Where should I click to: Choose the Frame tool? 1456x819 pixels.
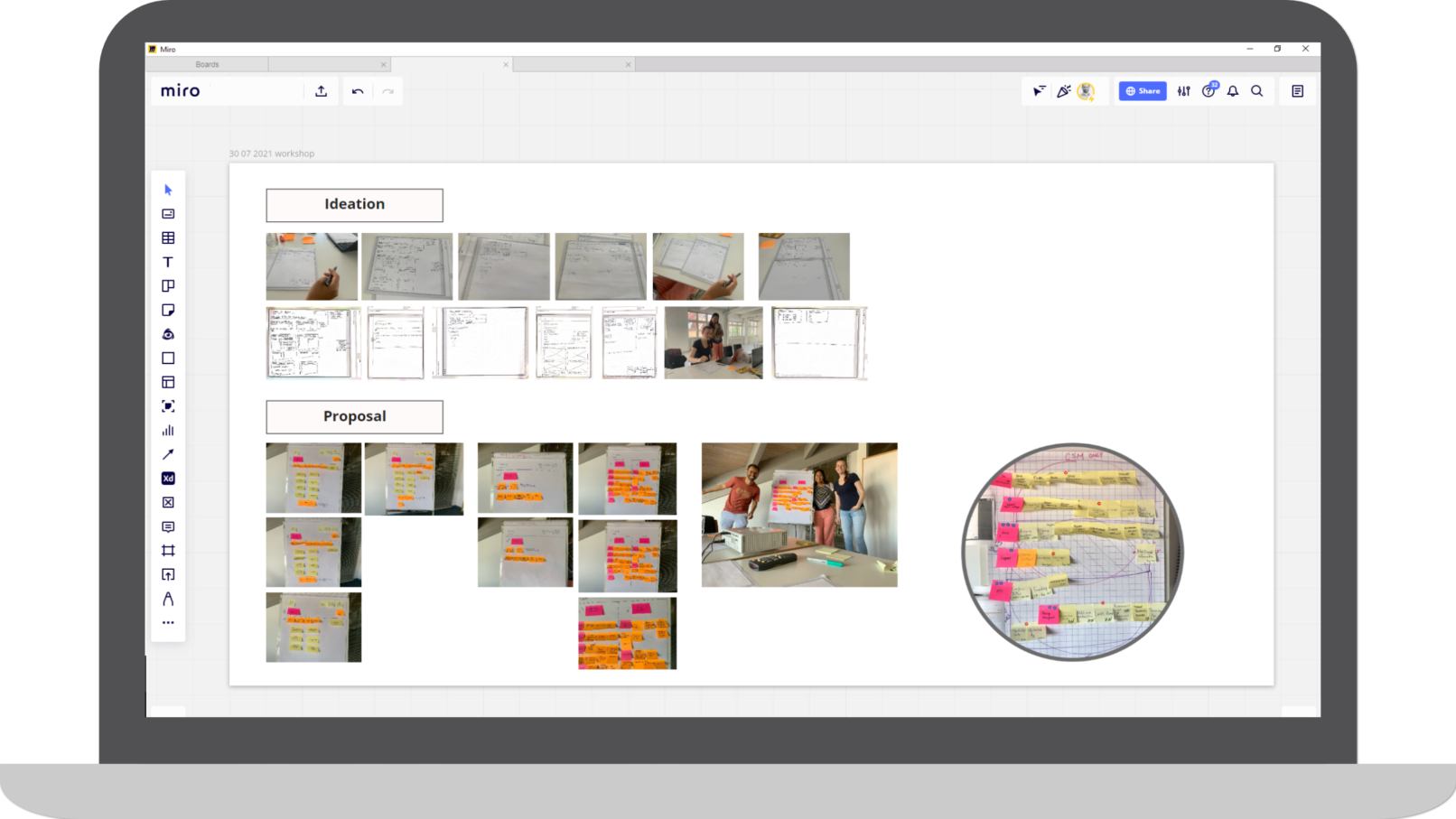coord(168,551)
